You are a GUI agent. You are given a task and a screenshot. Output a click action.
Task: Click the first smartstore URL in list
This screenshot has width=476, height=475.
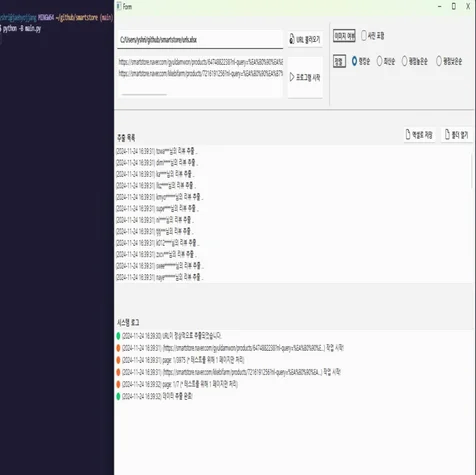(x=201, y=62)
